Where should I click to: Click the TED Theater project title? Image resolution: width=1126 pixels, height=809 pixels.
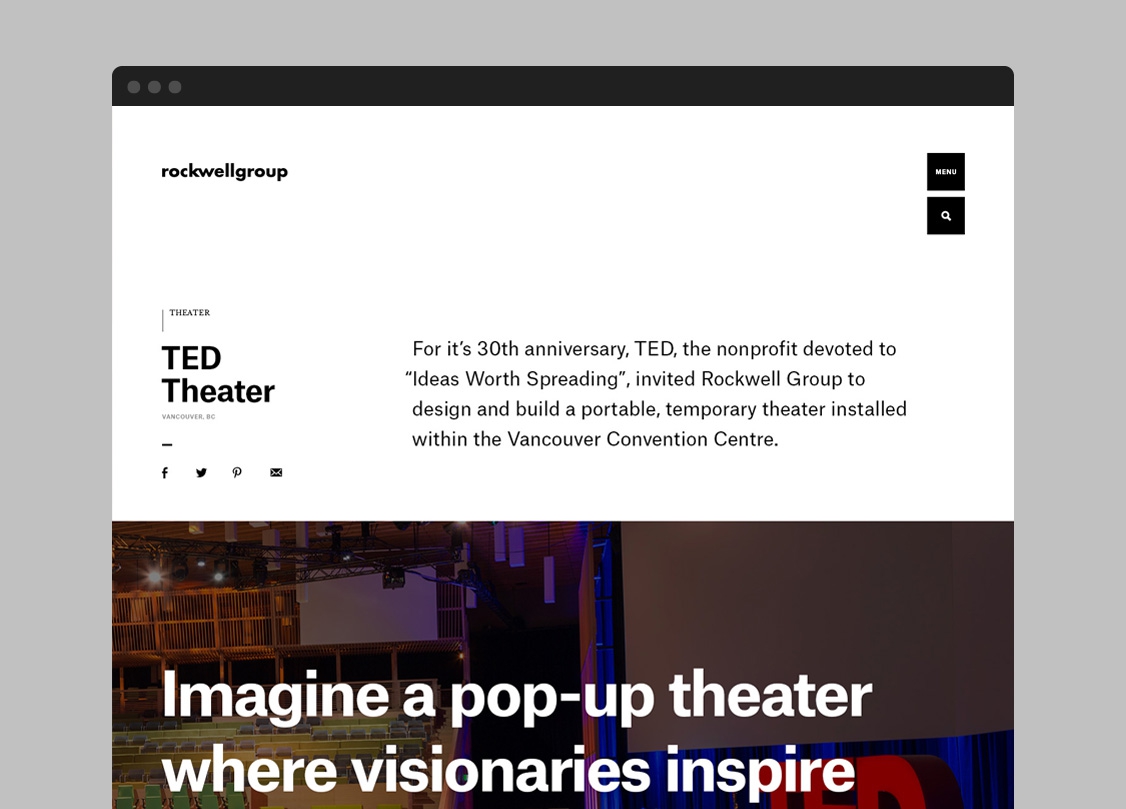217,375
